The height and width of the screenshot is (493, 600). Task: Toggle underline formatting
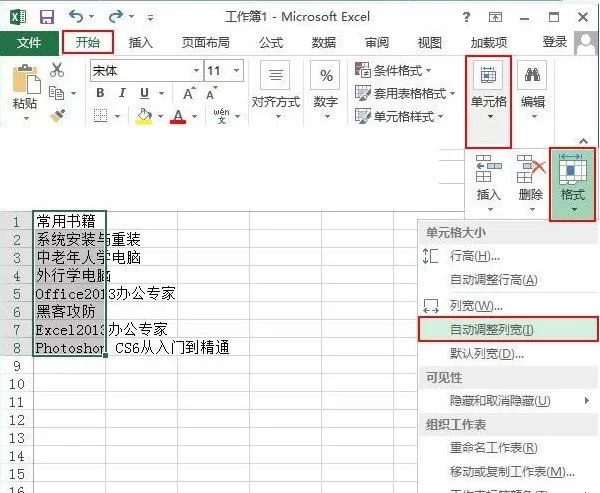tap(144, 93)
